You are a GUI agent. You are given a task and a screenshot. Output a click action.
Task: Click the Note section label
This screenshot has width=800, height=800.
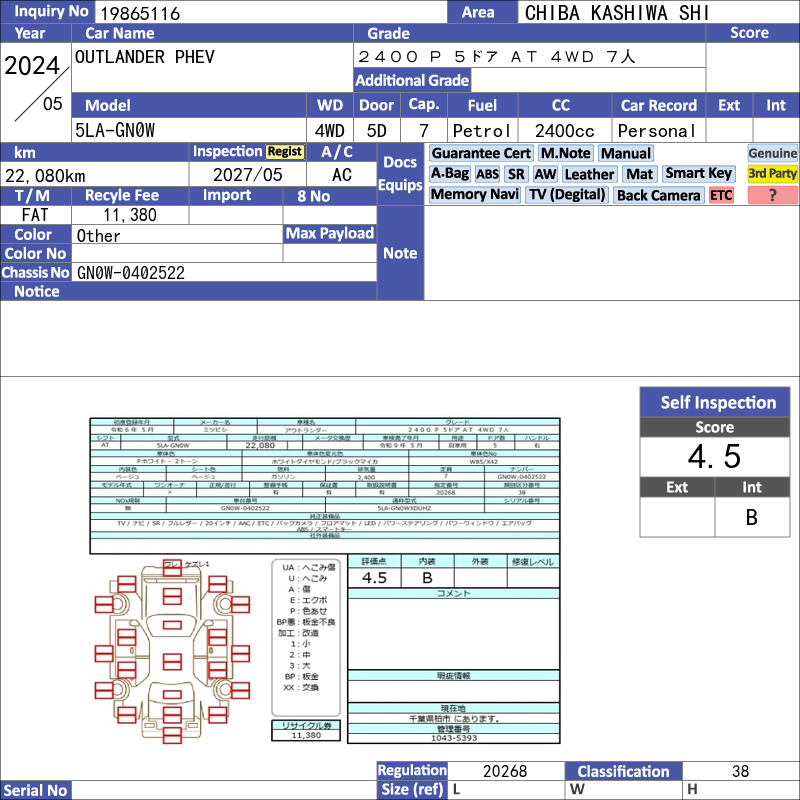[x=400, y=253]
